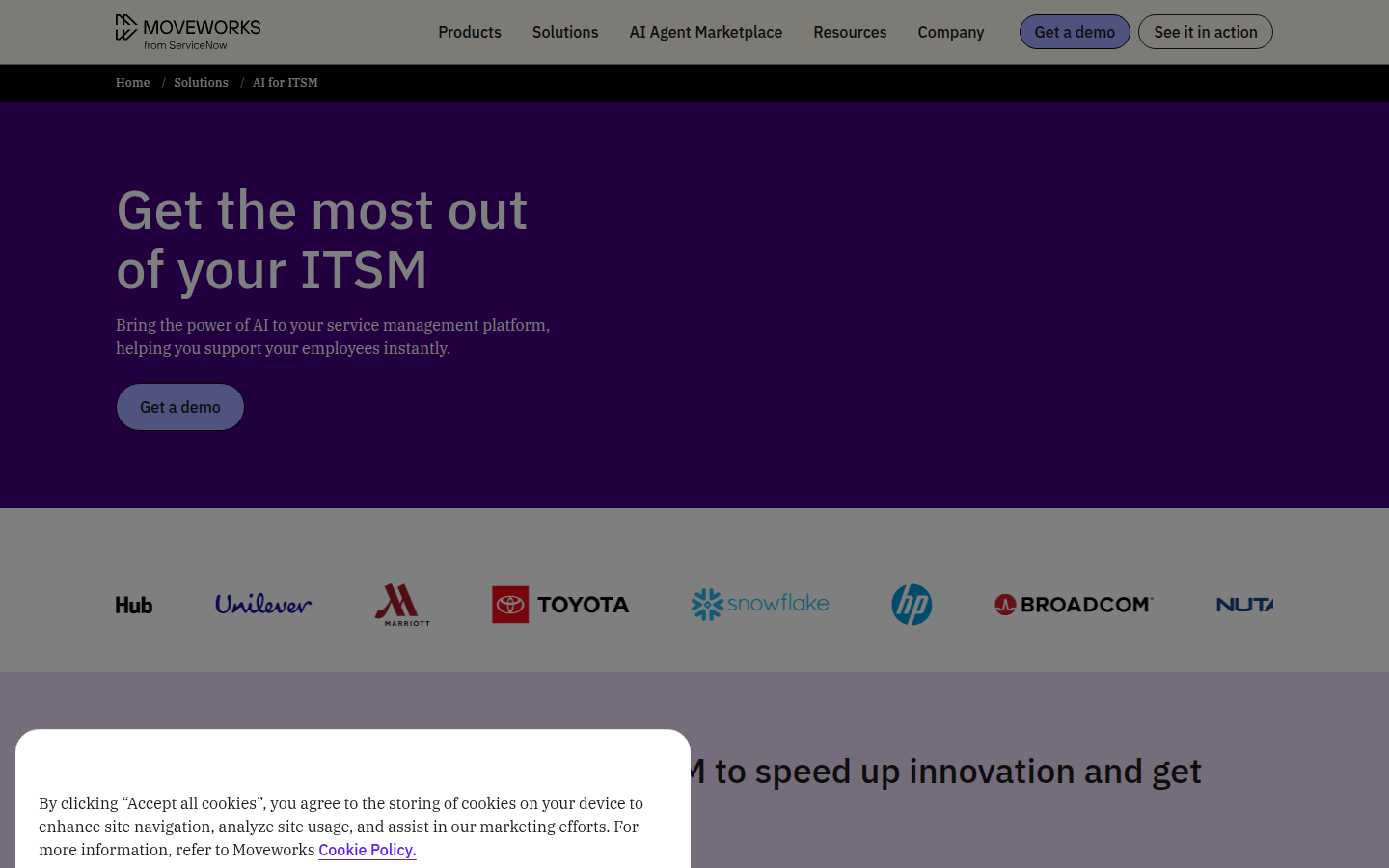Screen dimensions: 1389x868
Task: Open the Company menu
Action: point(951,32)
